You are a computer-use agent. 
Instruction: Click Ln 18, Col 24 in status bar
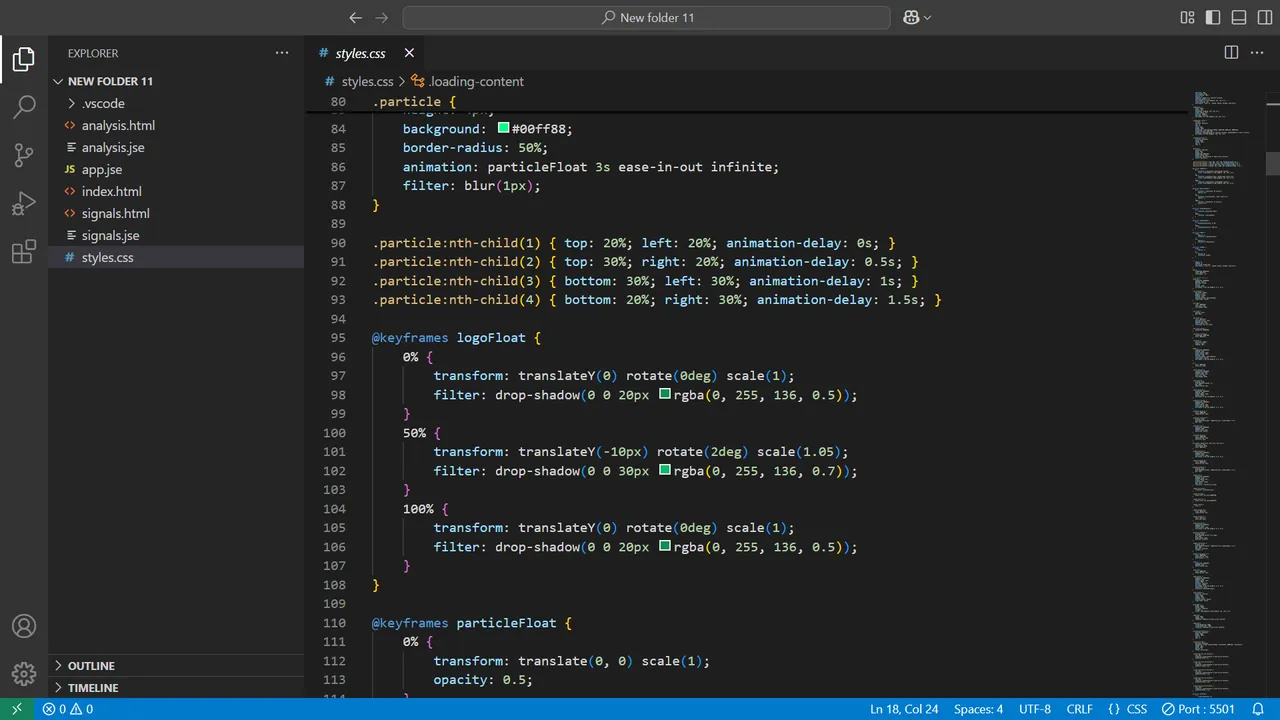(x=904, y=709)
